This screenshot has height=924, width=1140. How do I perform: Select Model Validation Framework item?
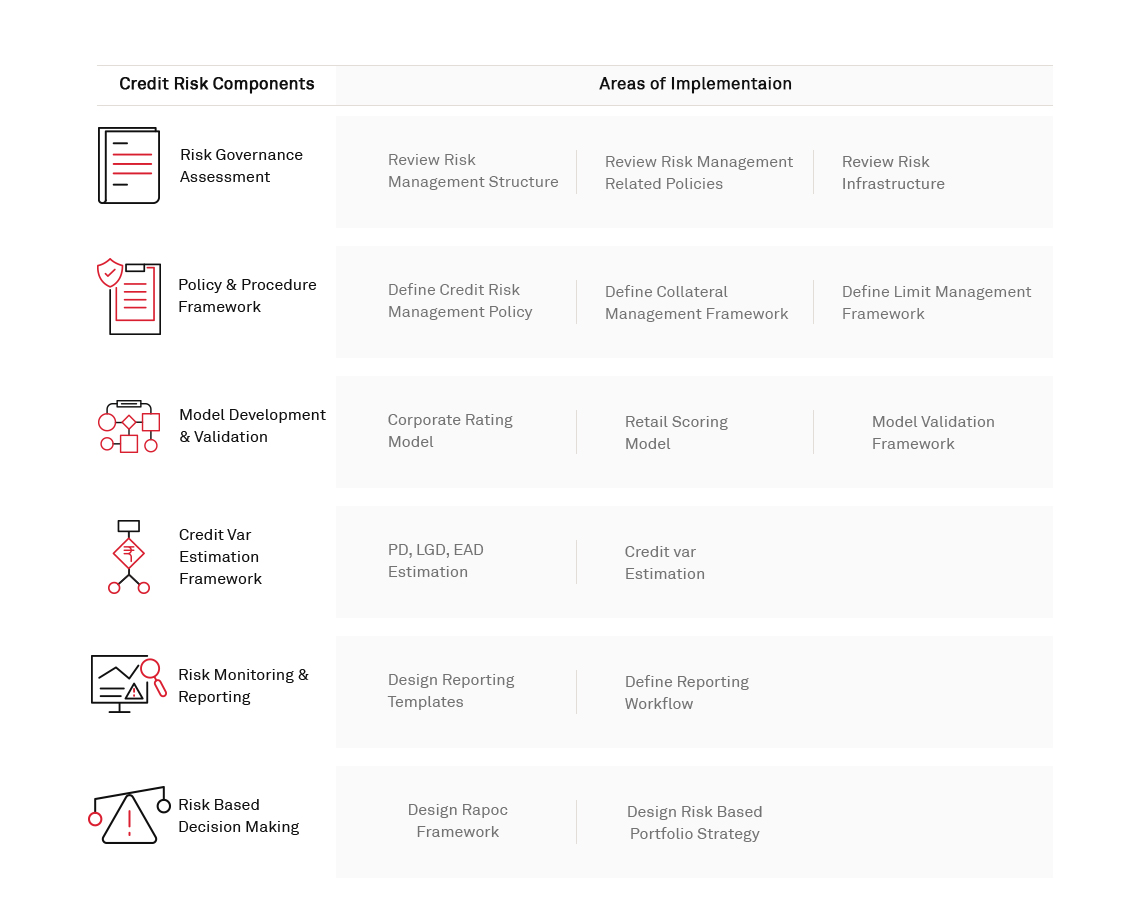tap(933, 433)
